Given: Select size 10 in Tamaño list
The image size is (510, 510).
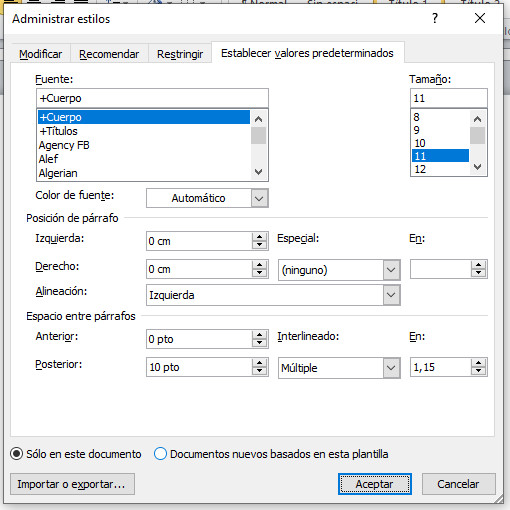Looking at the screenshot, I should pos(440,143).
